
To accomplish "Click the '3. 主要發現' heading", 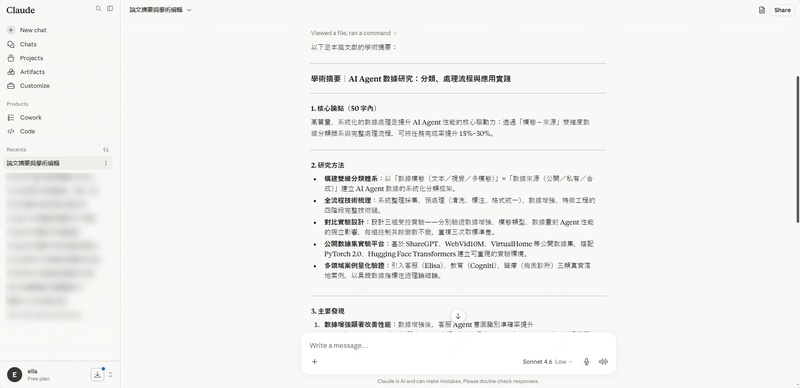I will [x=328, y=311].
